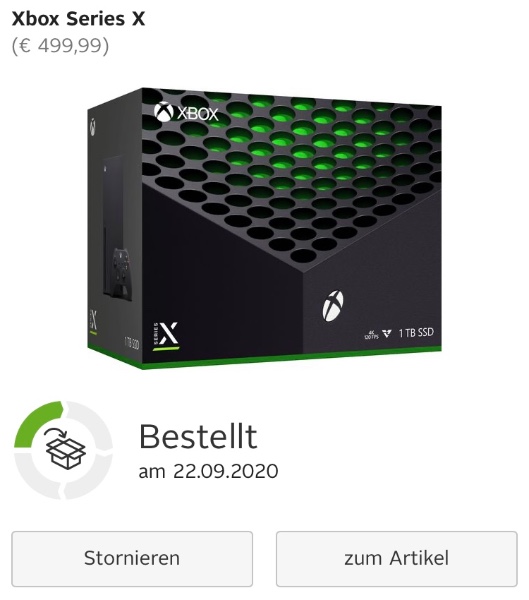The height and width of the screenshot is (600, 529).
Task: Click the Xbox Series X product title
Action: (78, 18)
